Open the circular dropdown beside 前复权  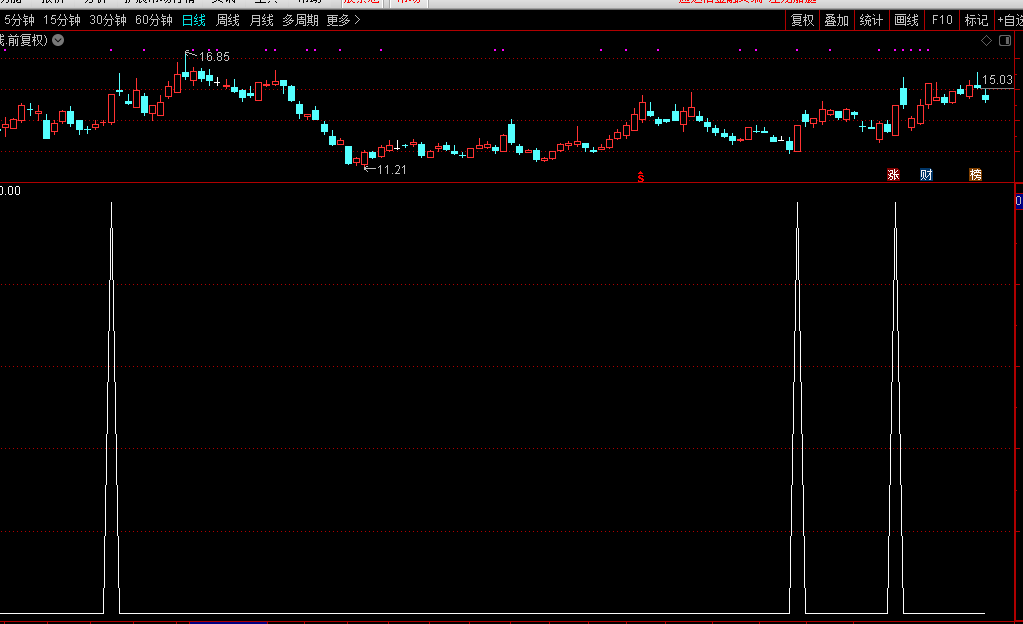tap(58, 40)
